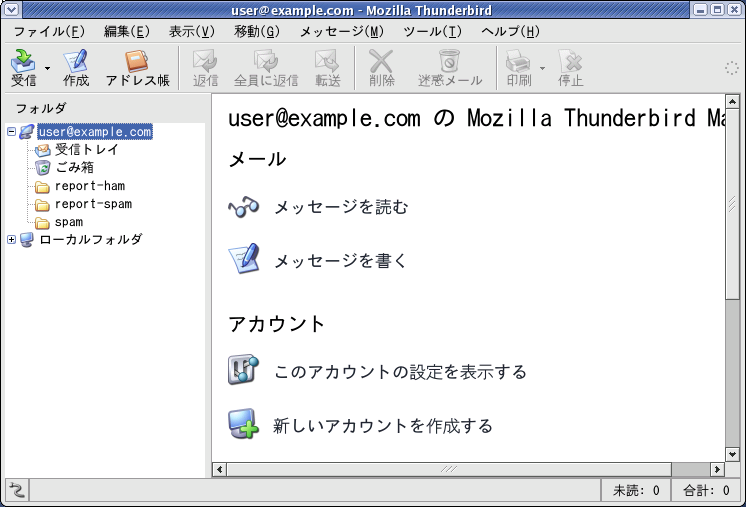Click the new account monitor-plus icon
The image size is (746, 507).
point(244,423)
